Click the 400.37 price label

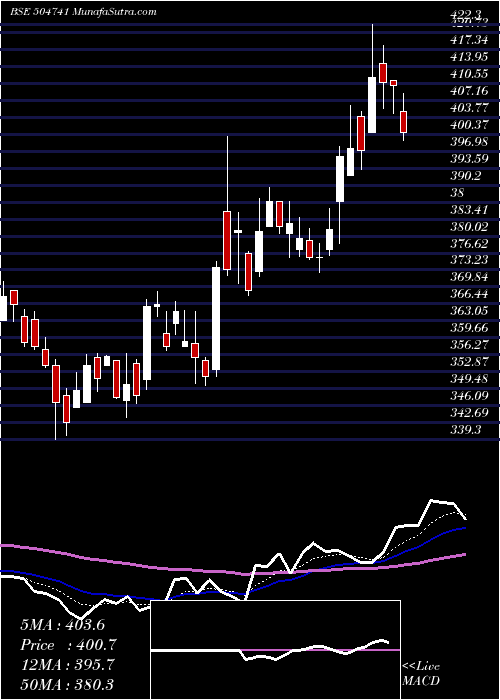pyautogui.click(x=469, y=125)
